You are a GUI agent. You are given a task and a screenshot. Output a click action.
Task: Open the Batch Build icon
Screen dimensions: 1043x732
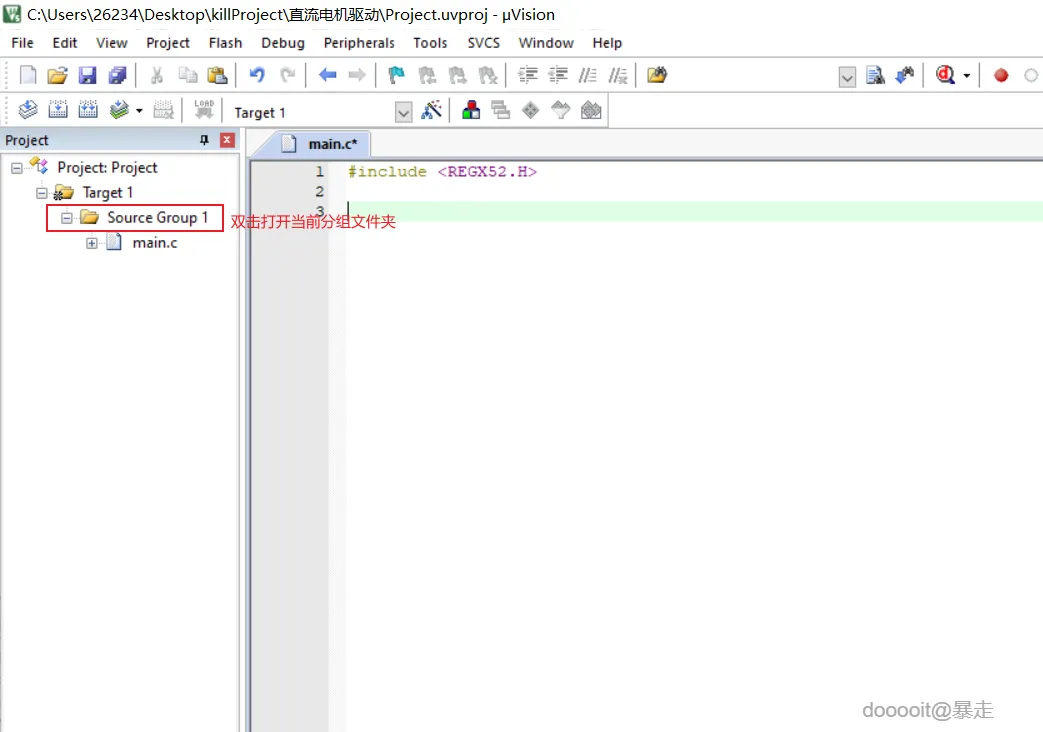point(119,110)
